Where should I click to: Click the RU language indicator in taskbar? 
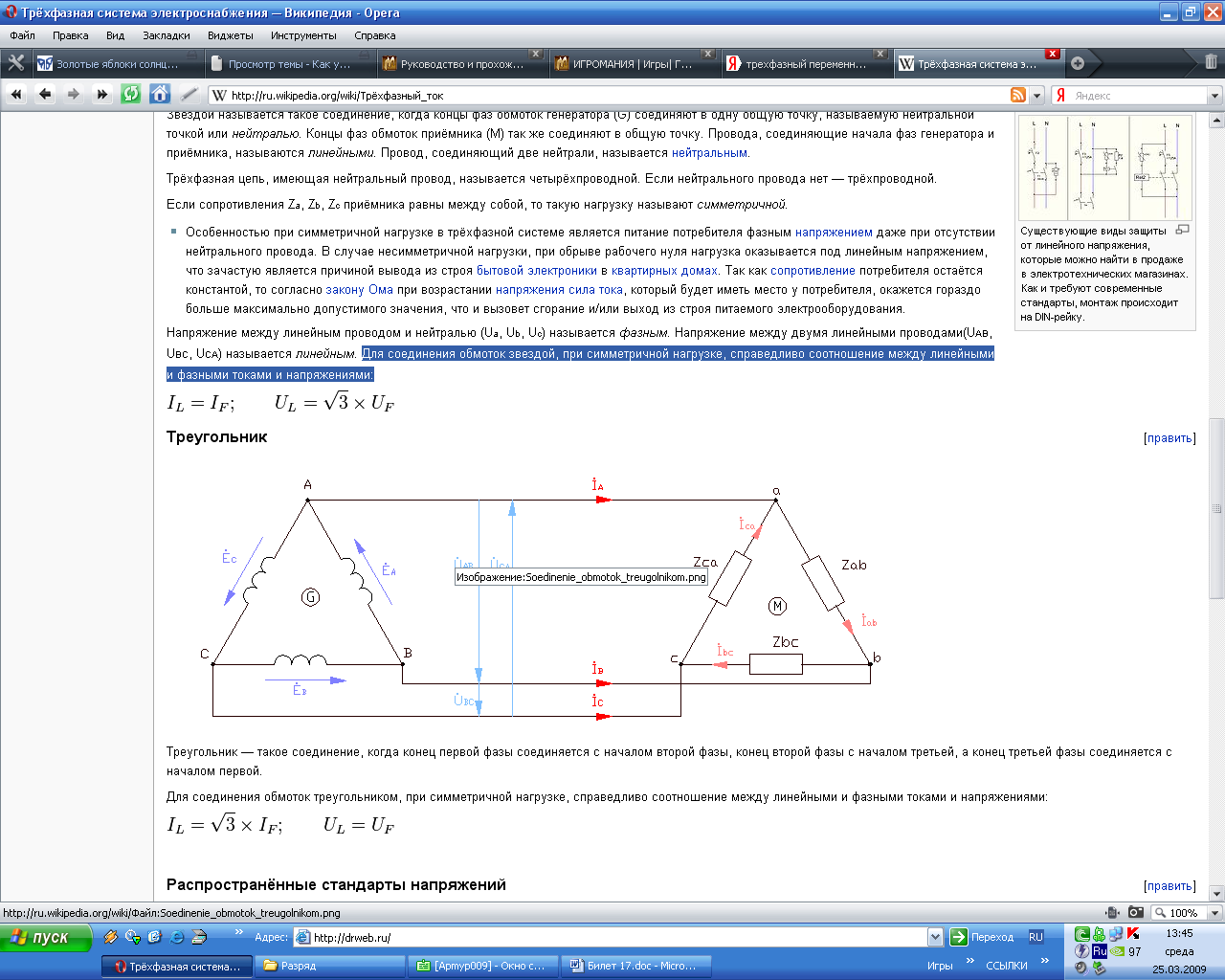coord(1036,937)
